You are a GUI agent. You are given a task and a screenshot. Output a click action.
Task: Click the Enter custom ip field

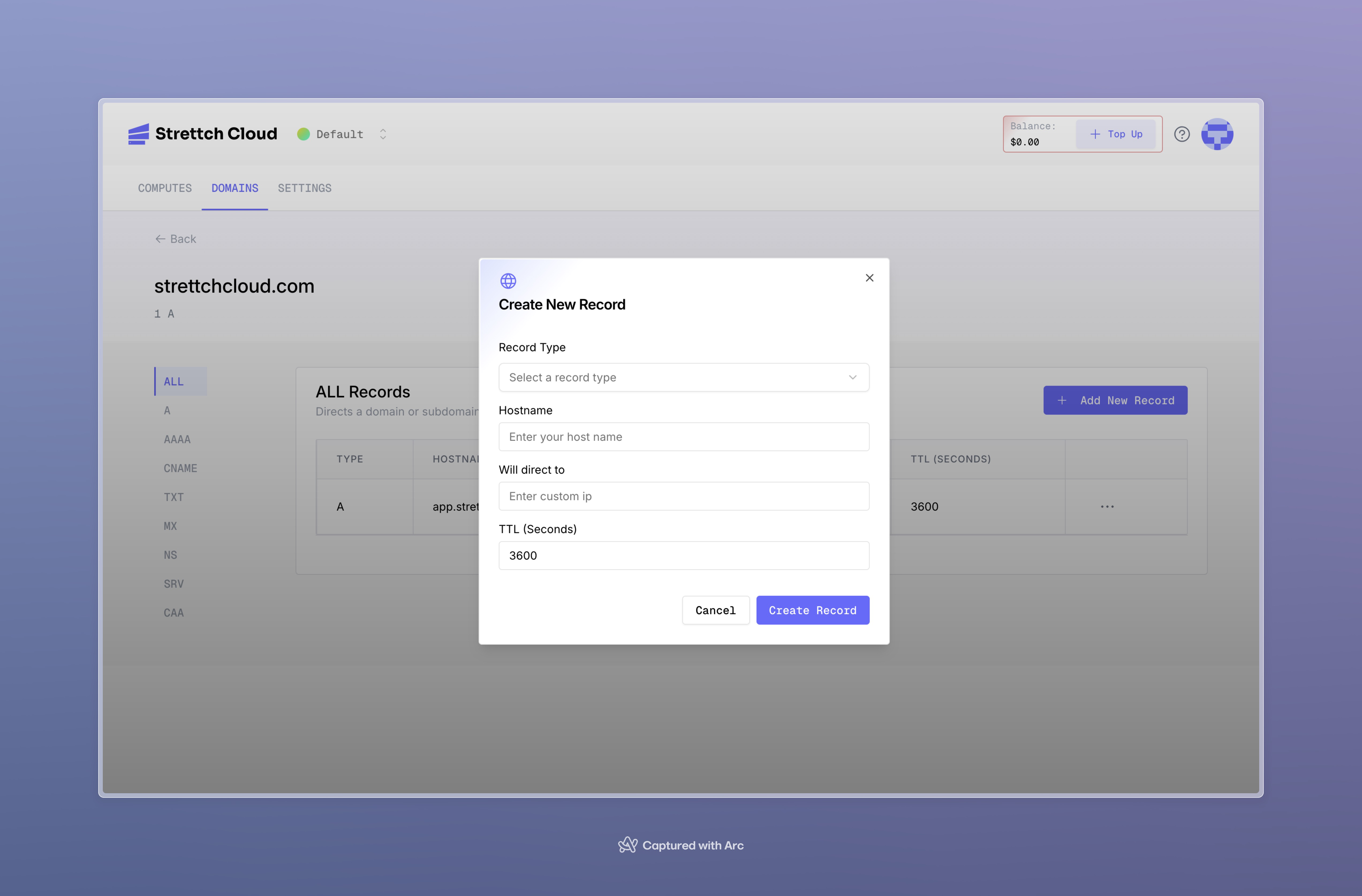(683, 496)
